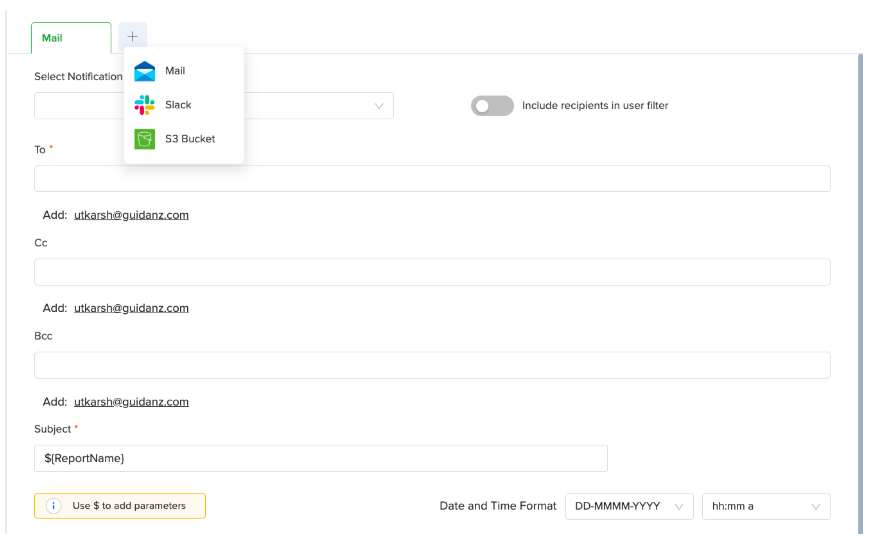Toggle Include recipients in user filter

coord(492,106)
